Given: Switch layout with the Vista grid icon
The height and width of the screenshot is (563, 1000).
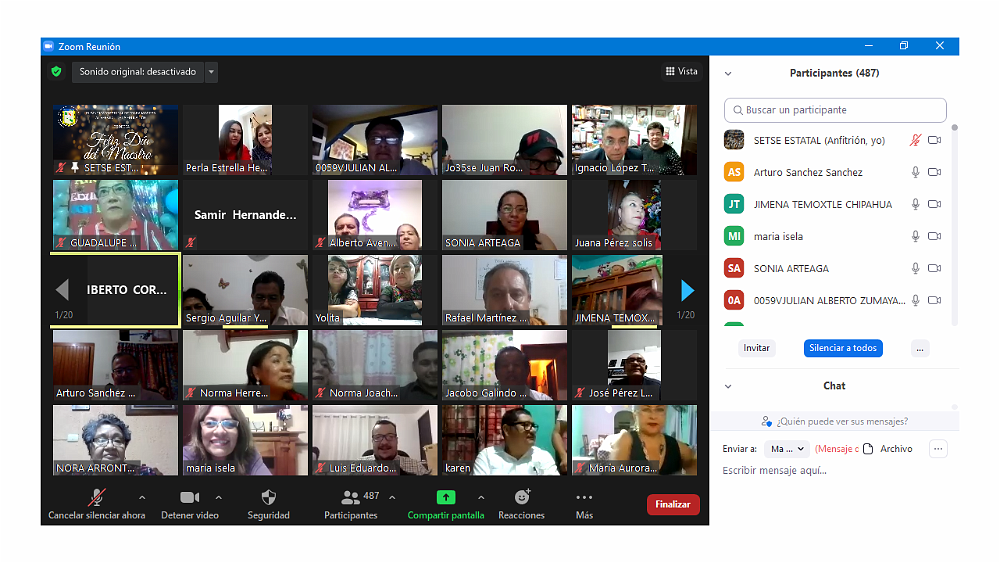Looking at the screenshot, I should click(670, 72).
